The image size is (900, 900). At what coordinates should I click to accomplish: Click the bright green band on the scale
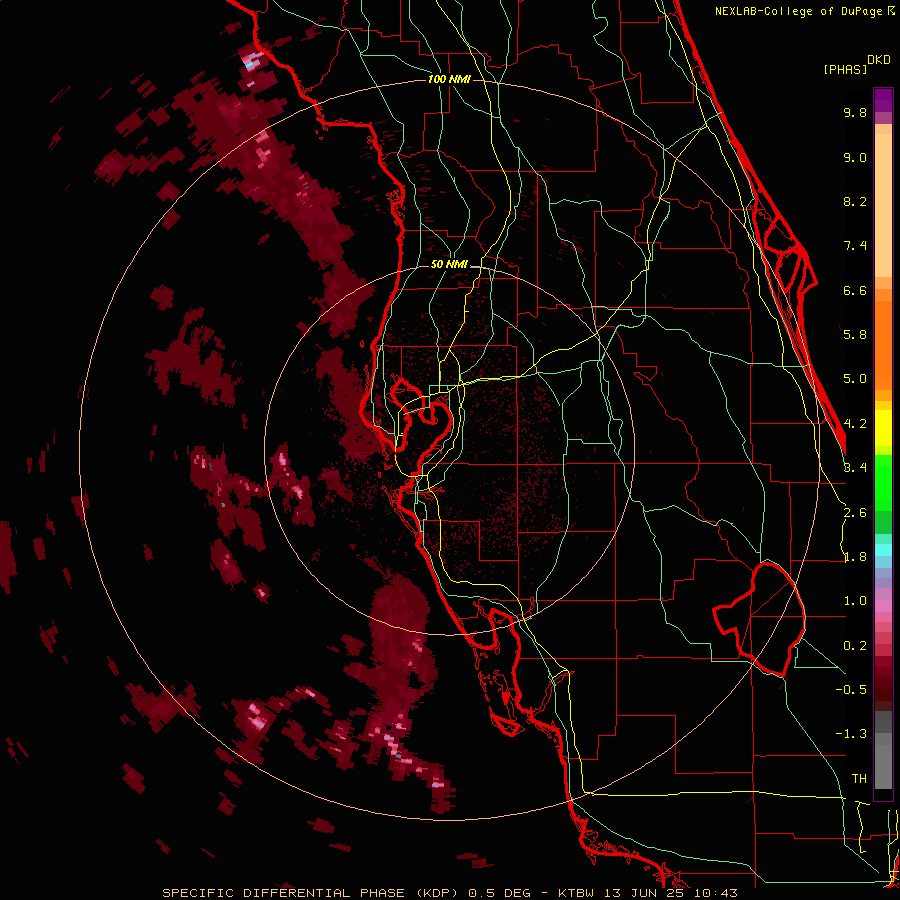tap(883, 483)
